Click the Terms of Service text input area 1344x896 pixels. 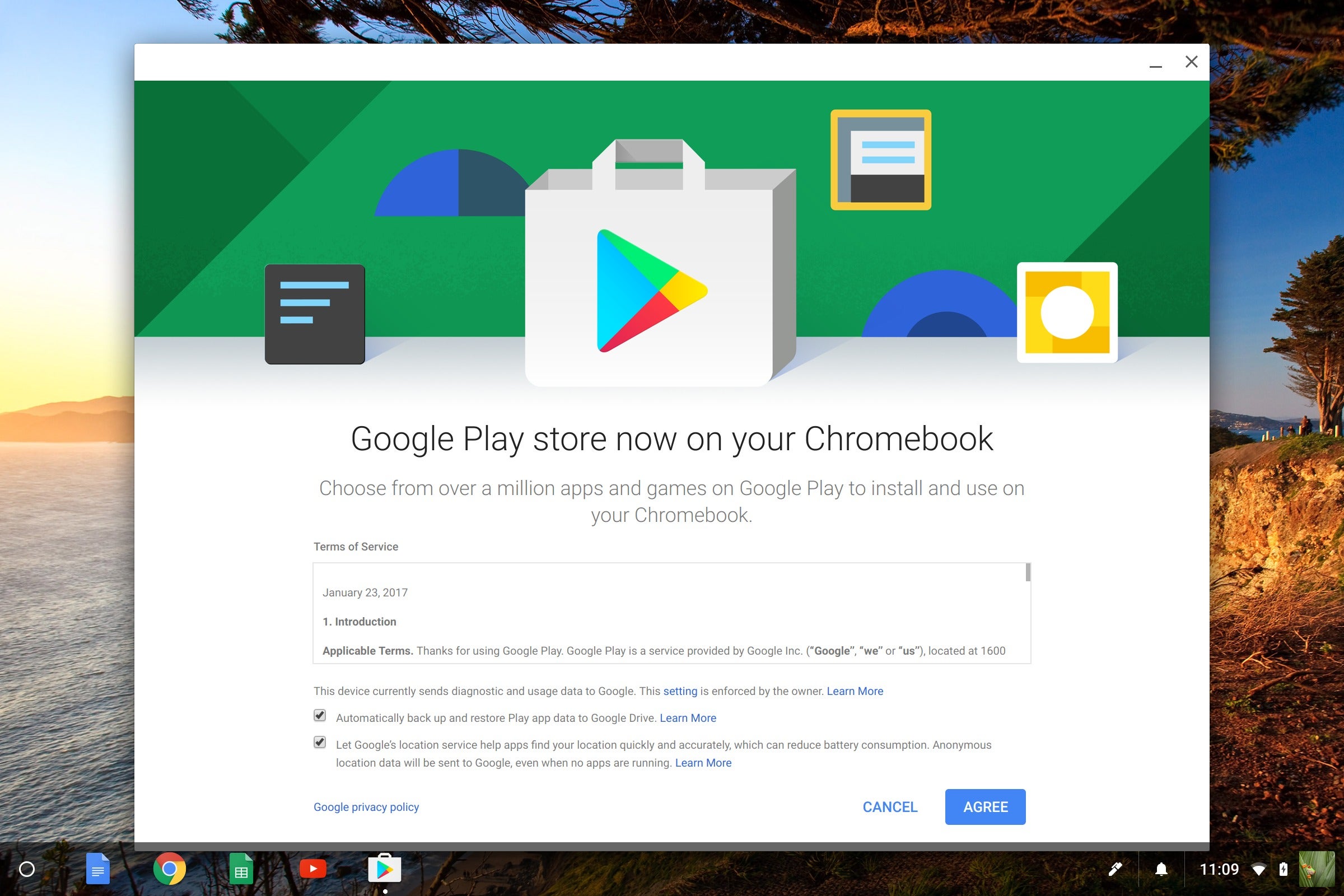pyautogui.click(x=671, y=613)
